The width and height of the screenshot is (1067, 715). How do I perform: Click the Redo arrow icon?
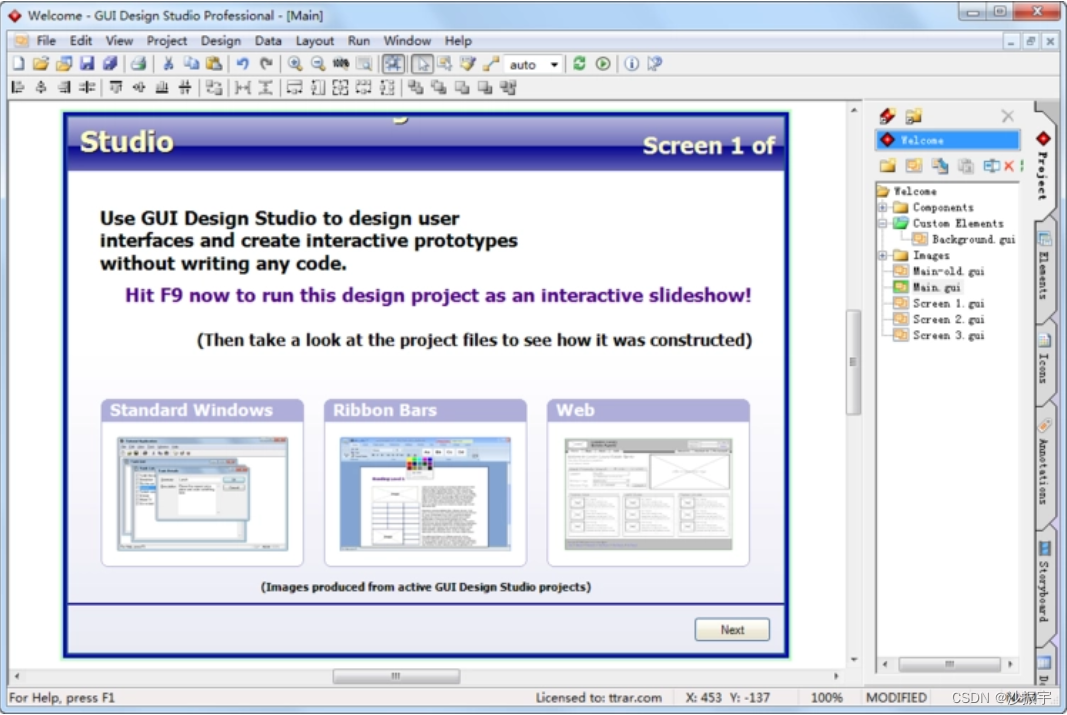coord(266,64)
